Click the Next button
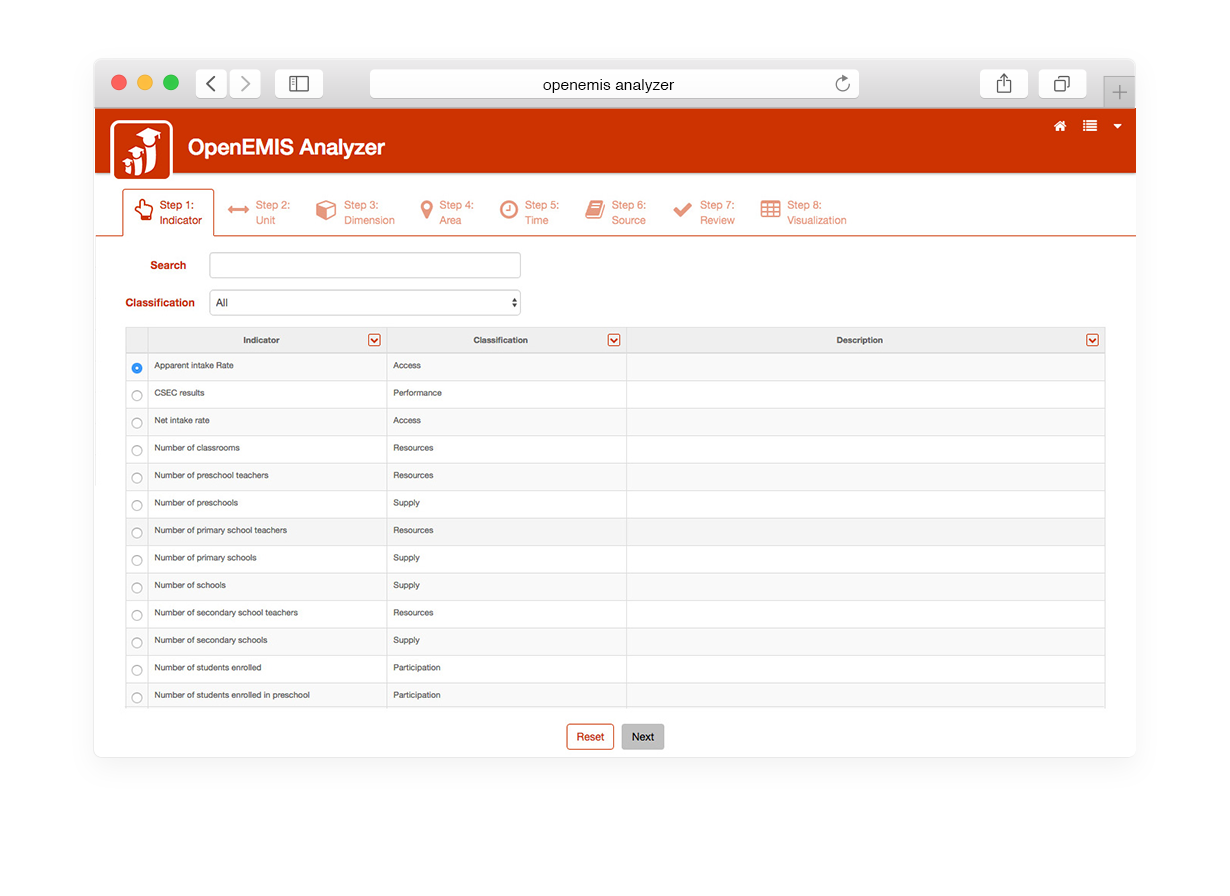This screenshot has height=896, width=1230. [x=643, y=737]
